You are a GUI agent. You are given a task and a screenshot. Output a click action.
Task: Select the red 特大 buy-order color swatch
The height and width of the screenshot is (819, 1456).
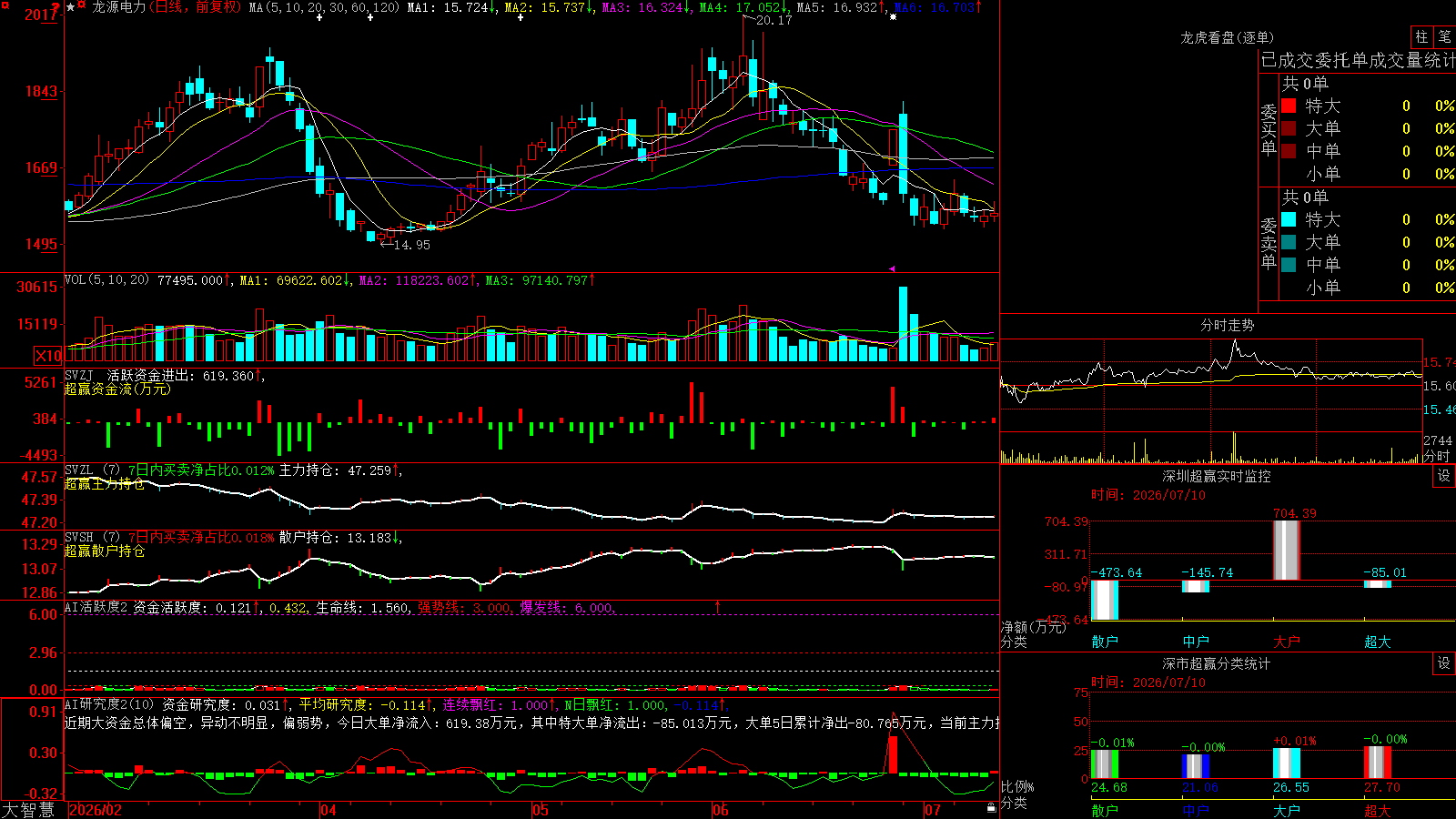pyautogui.click(x=1289, y=106)
